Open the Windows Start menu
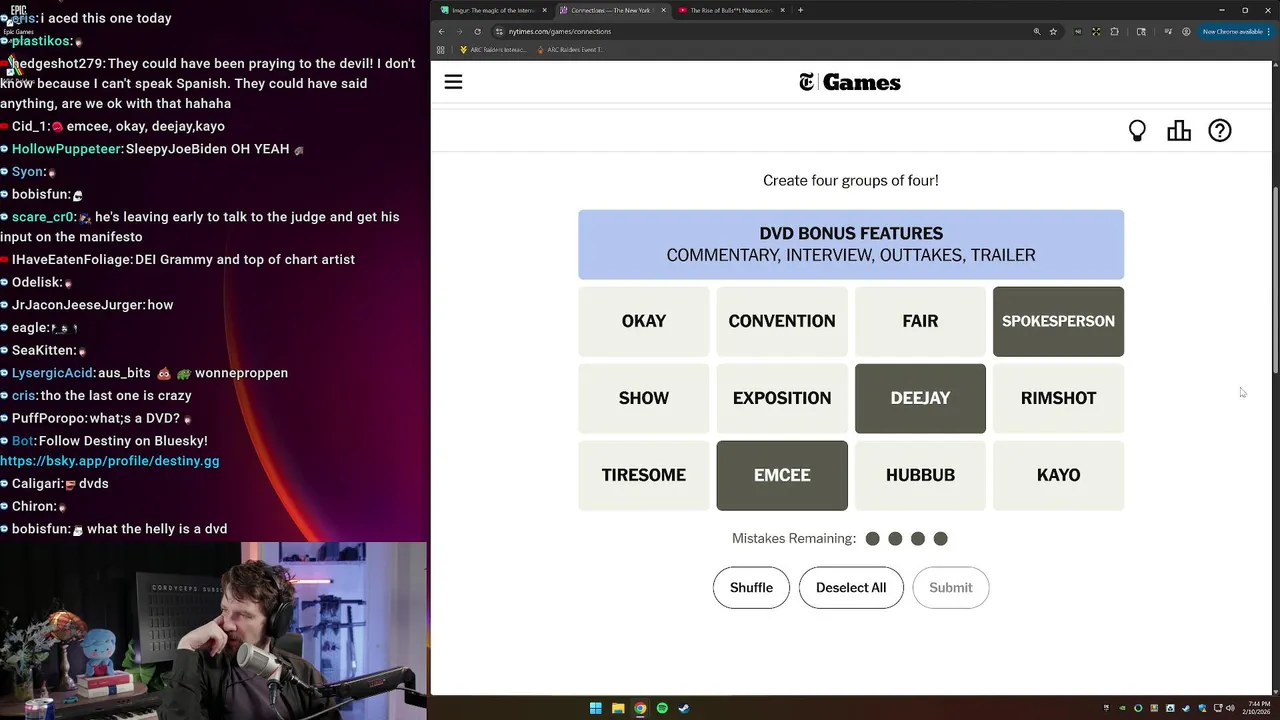This screenshot has height=720, width=1280. pyautogui.click(x=596, y=708)
